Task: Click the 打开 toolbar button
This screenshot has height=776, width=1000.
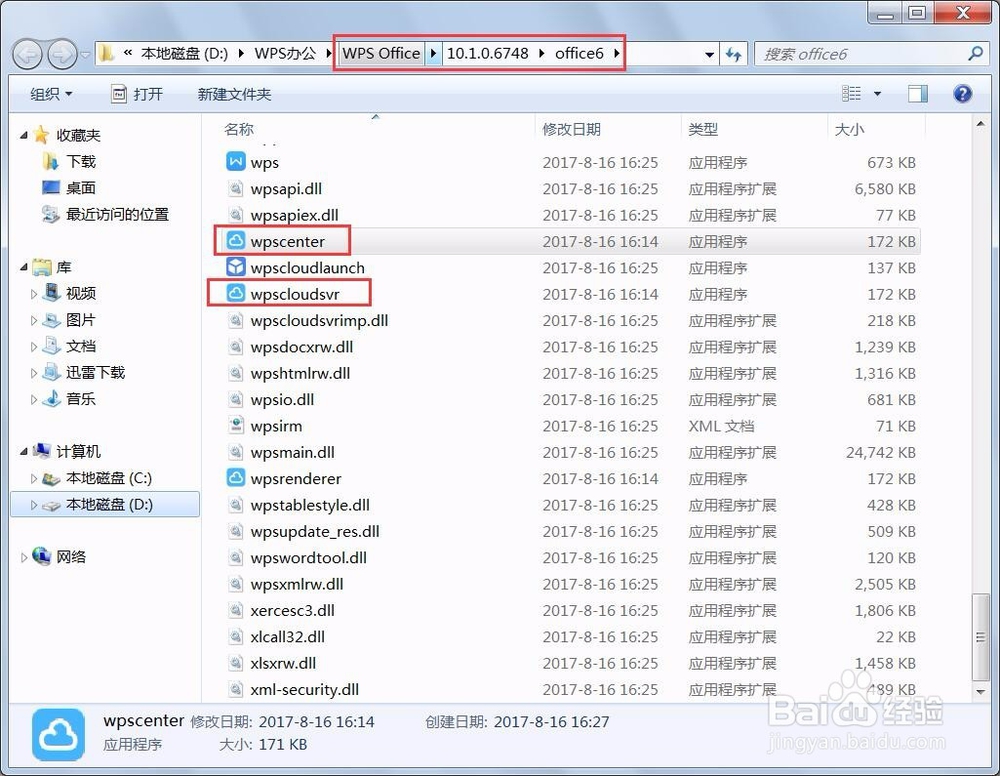Action: click(x=138, y=94)
